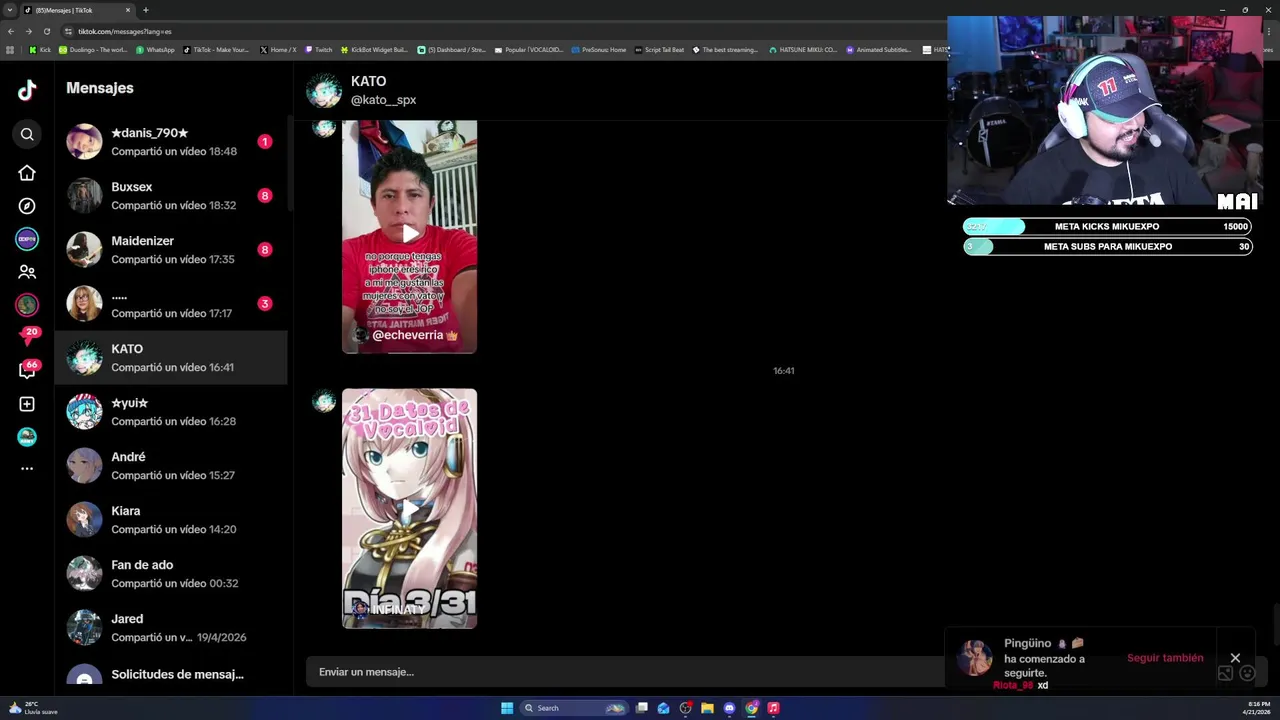
Task: Open the Kick bookmark
Action: pyautogui.click(x=40, y=49)
